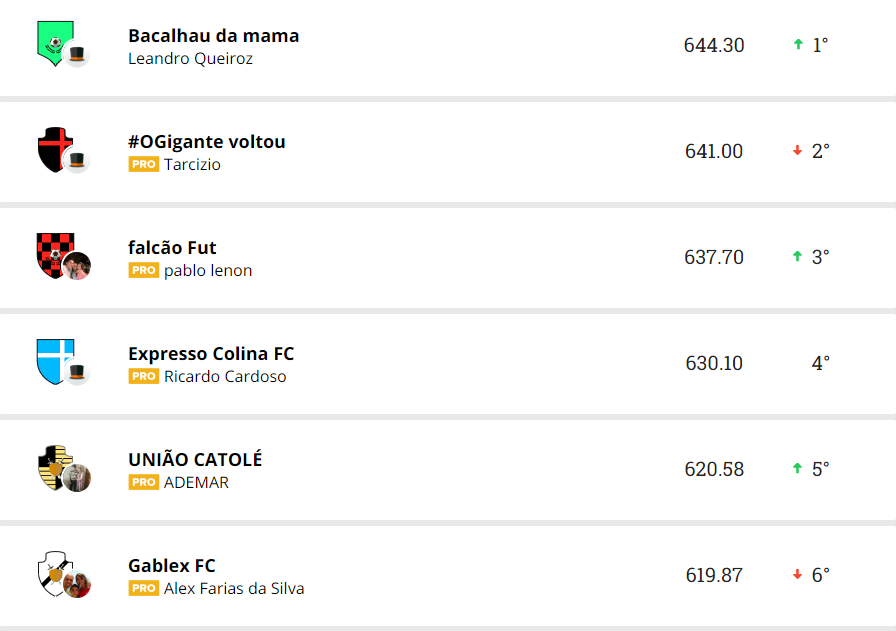The height and width of the screenshot is (631, 896).
Task: Open the #OGigante voltou team page
Action: (x=207, y=142)
